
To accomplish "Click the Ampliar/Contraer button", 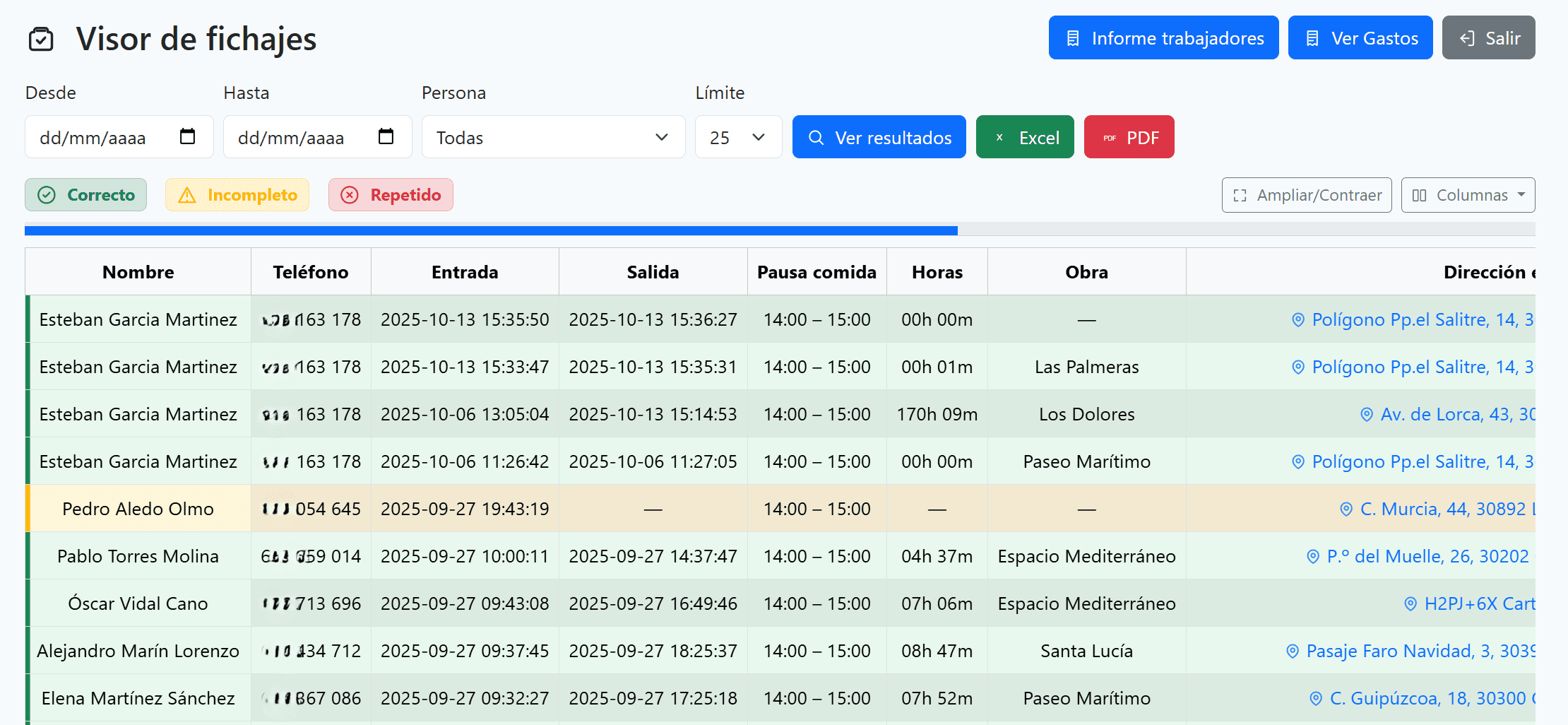I will pos(1307,195).
